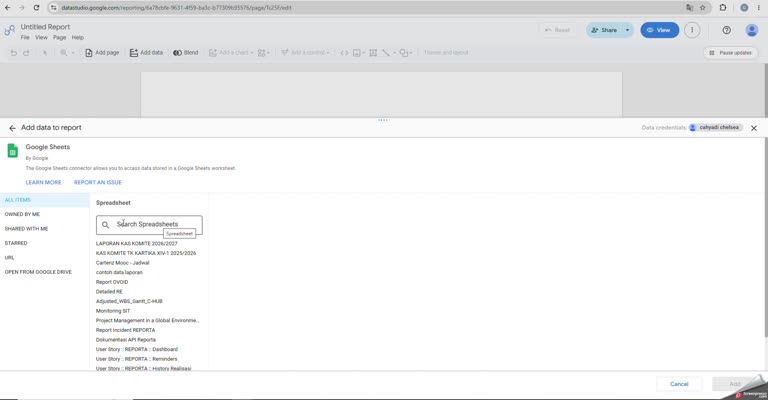Open the View menu

(x=42, y=37)
